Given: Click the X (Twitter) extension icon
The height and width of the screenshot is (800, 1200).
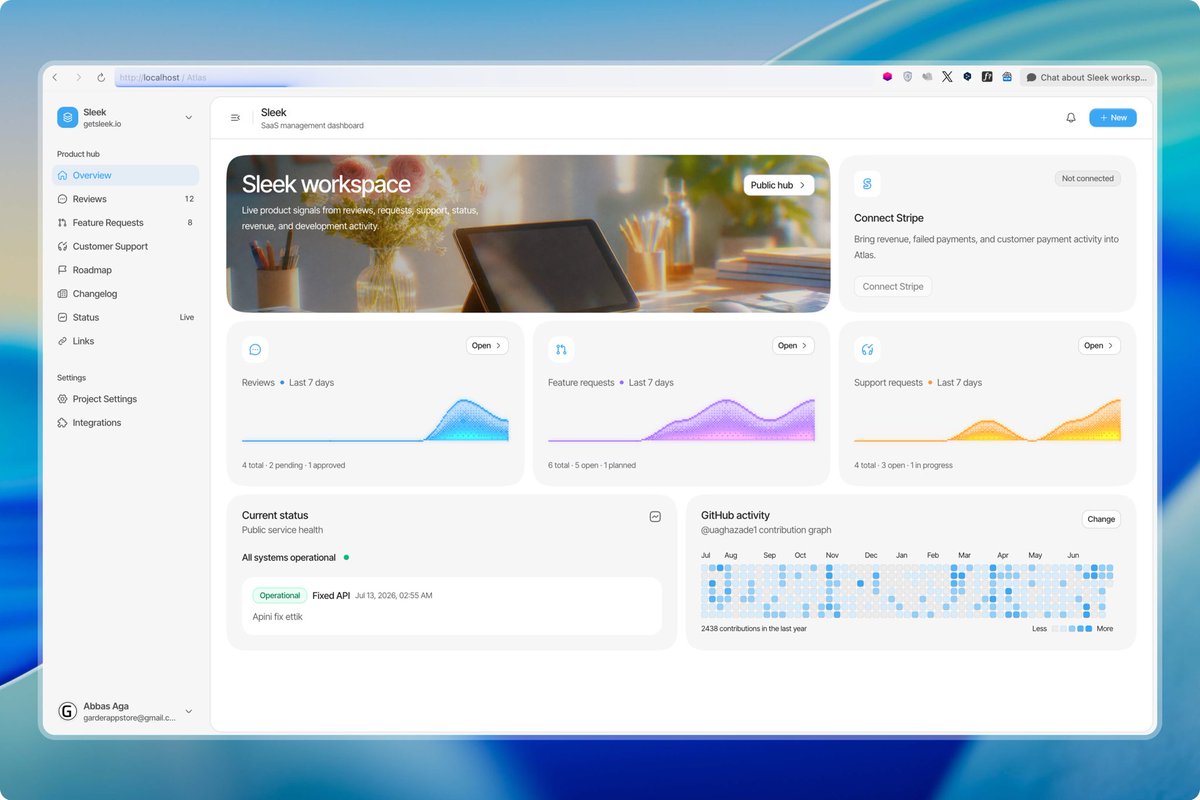Looking at the screenshot, I should (947, 77).
